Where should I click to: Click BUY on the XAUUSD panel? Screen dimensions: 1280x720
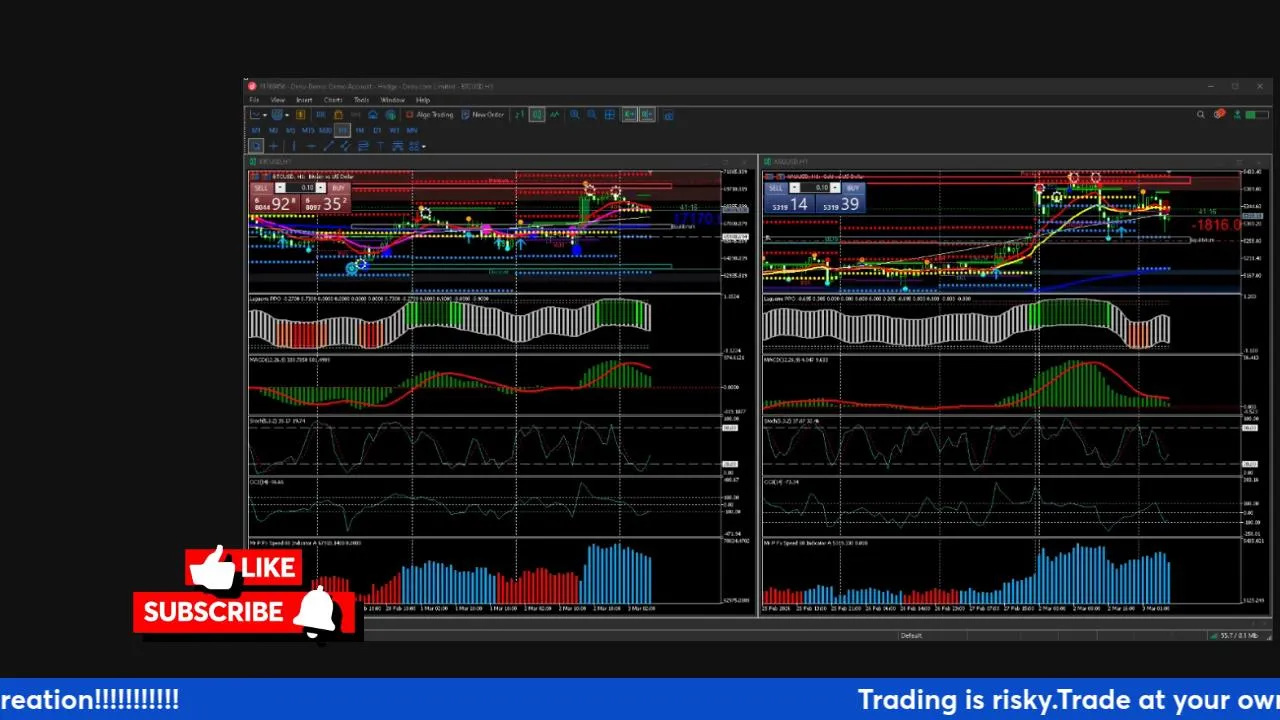pyautogui.click(x=853, y=188)
